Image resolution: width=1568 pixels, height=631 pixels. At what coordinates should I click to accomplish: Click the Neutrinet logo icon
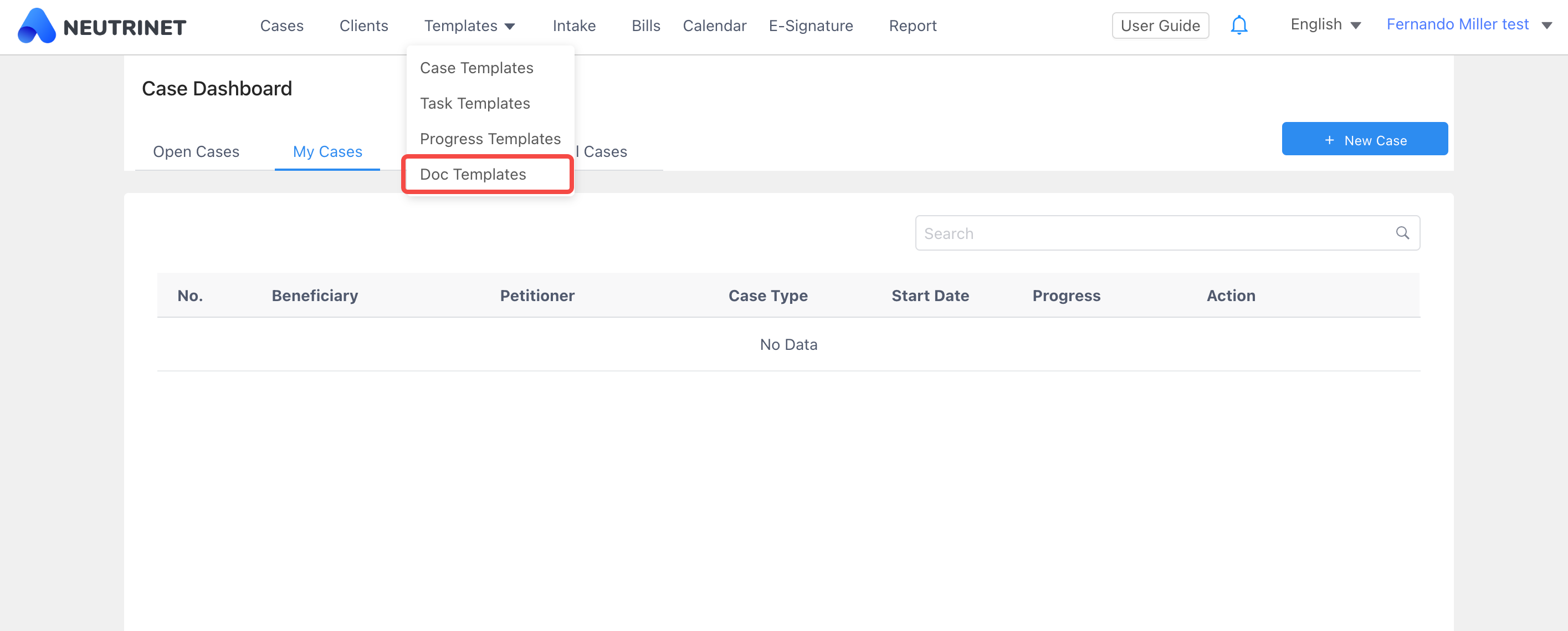[37, 26]
